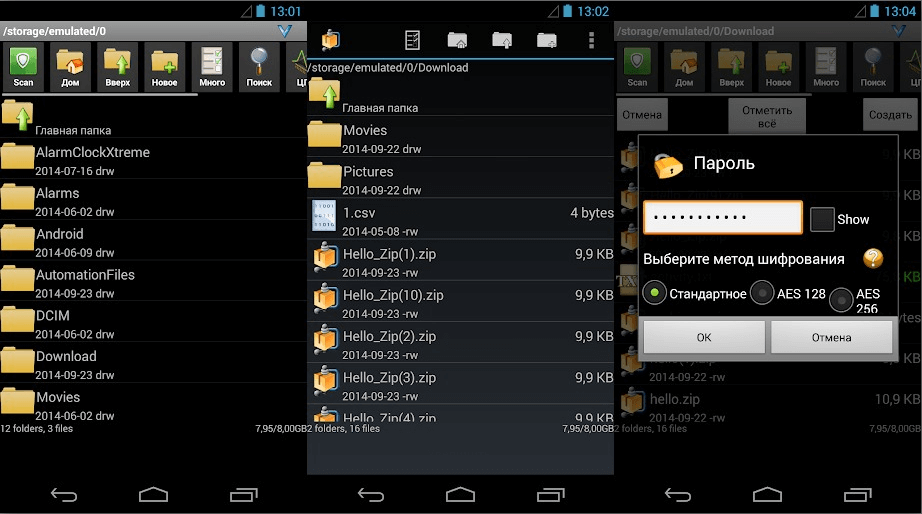This screenshot has height=514, width=922.
Task: Tap the Scan icon in the left screen toolbar
Action: point(23,66)
